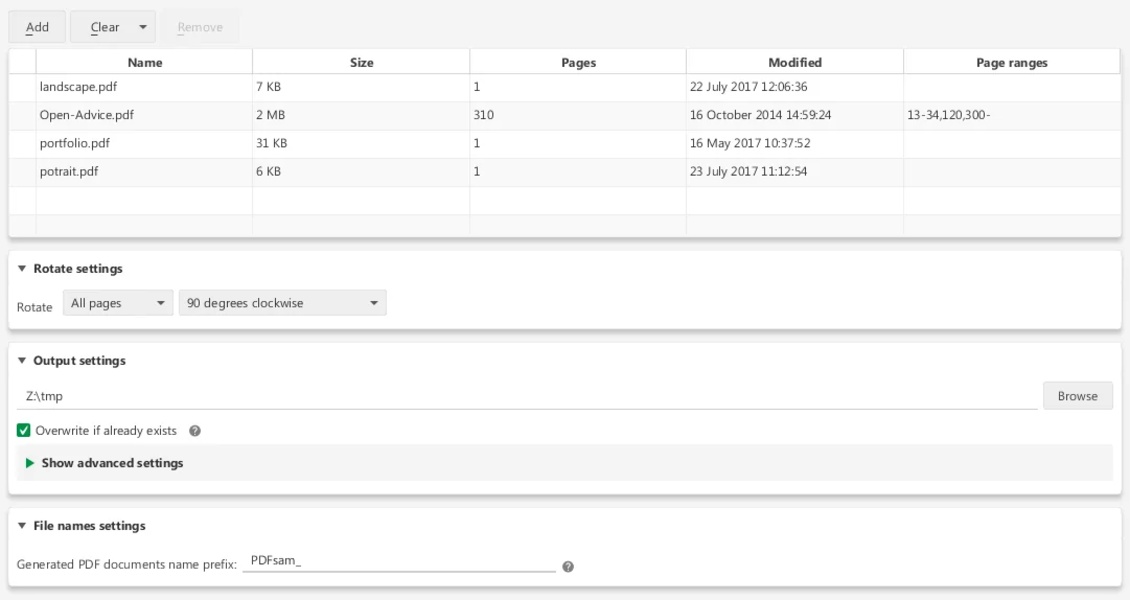This screenshot has width=1130, height=600.
Task: Select the Open-Advice.pdf row
Action: (x=87, y=115)
